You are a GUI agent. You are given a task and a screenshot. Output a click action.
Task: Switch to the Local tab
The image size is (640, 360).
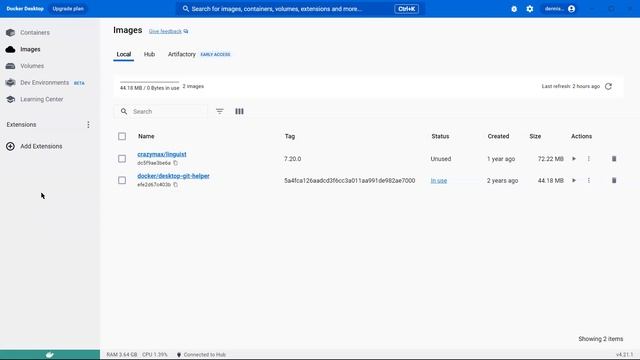point(124,54)
